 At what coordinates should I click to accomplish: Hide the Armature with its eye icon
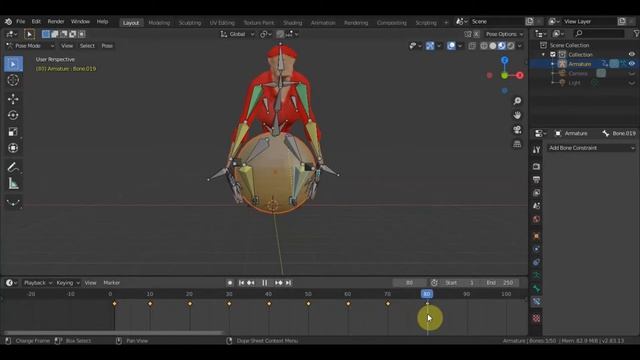tap(632, 64)
